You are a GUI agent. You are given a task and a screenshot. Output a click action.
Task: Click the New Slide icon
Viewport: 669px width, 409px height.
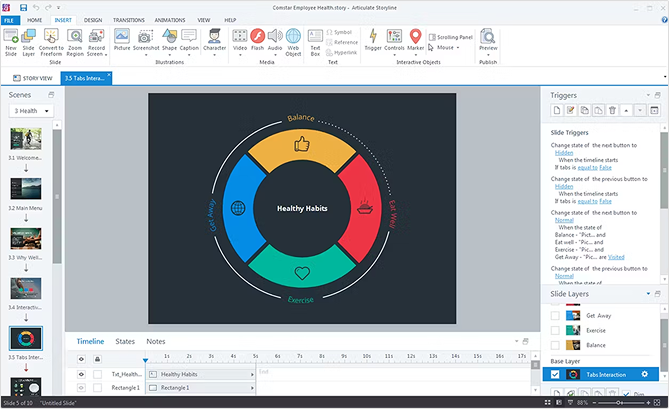tap(11, 37)
